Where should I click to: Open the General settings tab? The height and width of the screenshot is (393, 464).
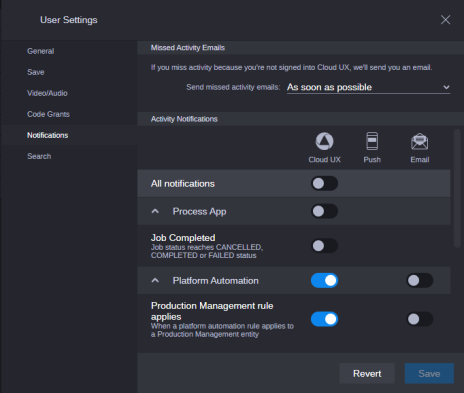(x=41, y=51)
